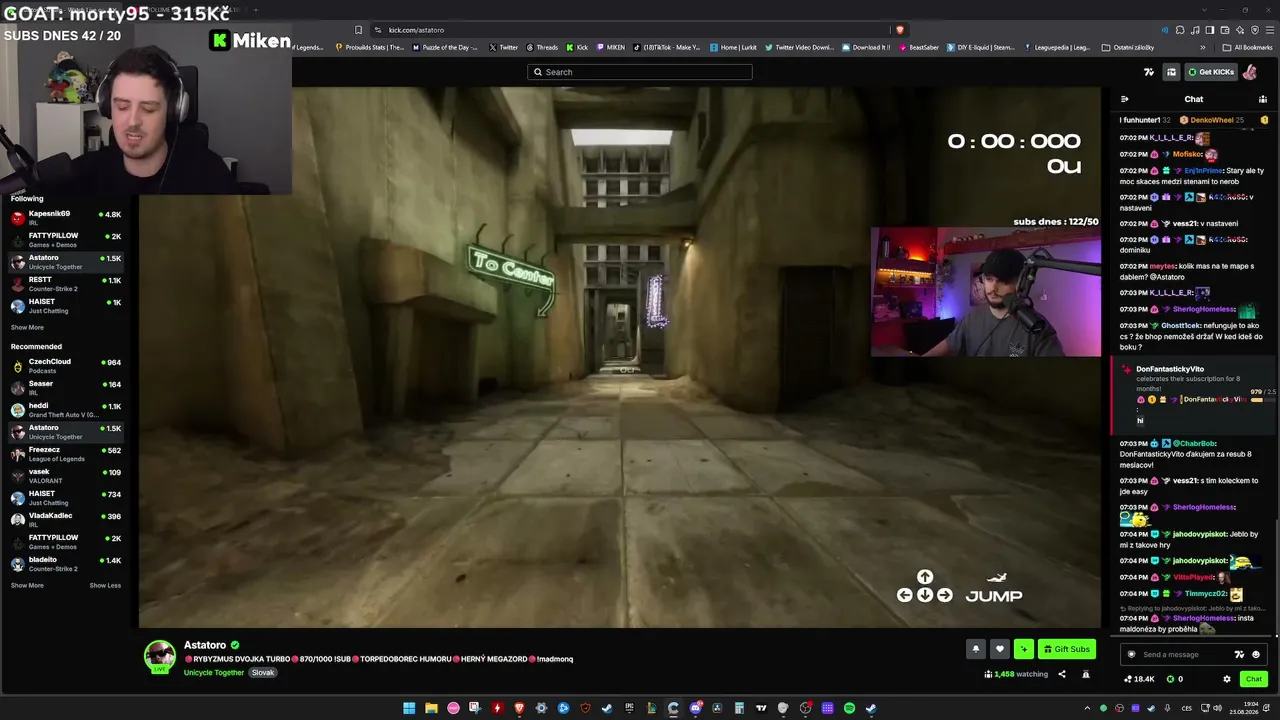Click Show More under Following

pyautogui.click(x=27, y=327)
